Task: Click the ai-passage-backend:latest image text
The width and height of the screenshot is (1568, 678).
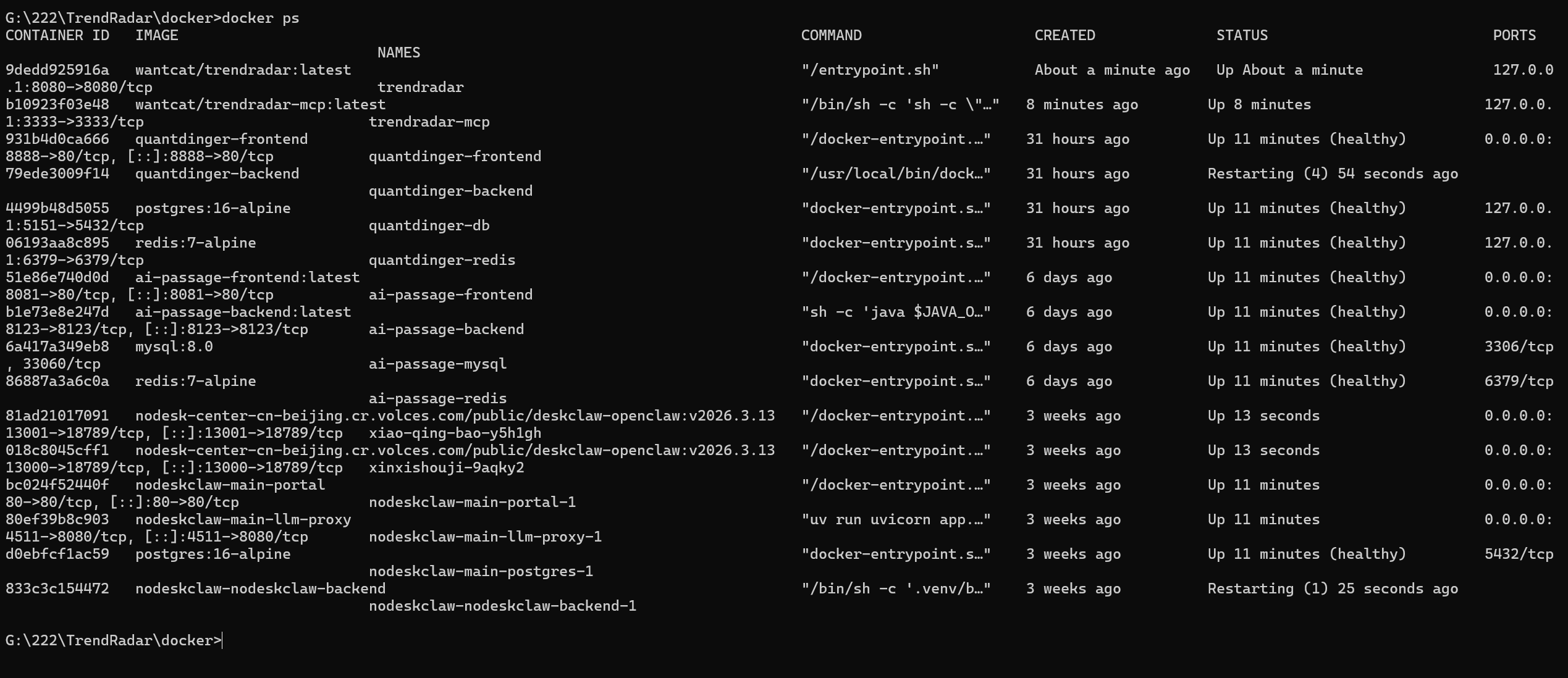Action: tap(243, 312)
